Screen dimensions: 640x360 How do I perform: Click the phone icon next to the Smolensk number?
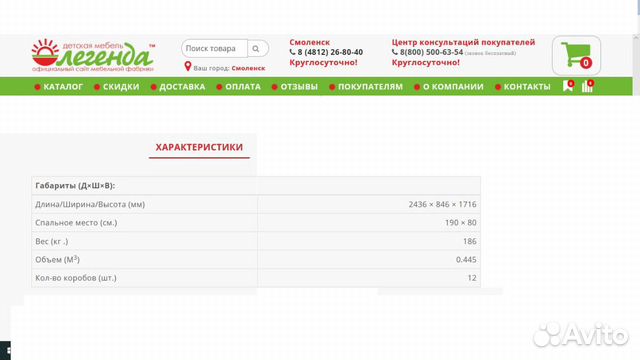[x=292, y=52]
